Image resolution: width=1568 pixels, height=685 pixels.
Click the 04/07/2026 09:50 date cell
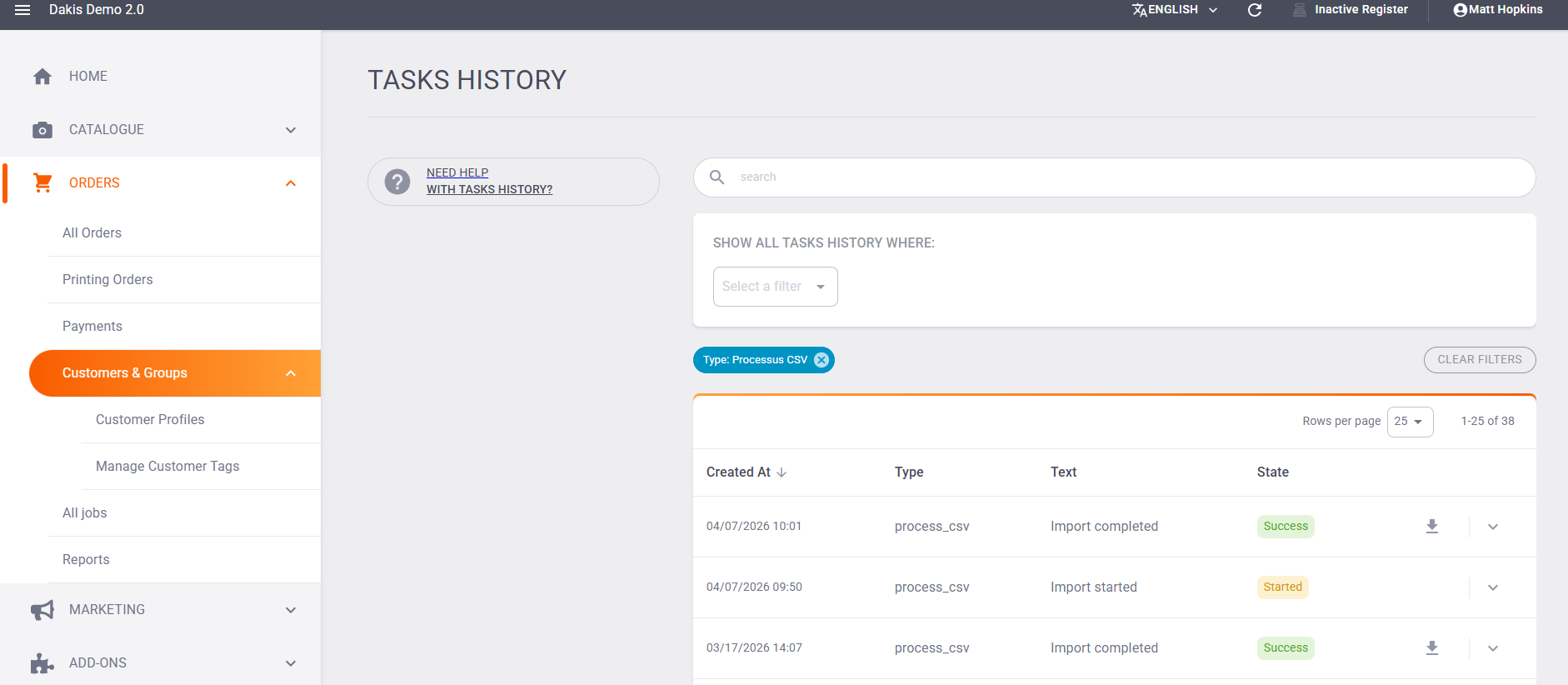[754, 587]
